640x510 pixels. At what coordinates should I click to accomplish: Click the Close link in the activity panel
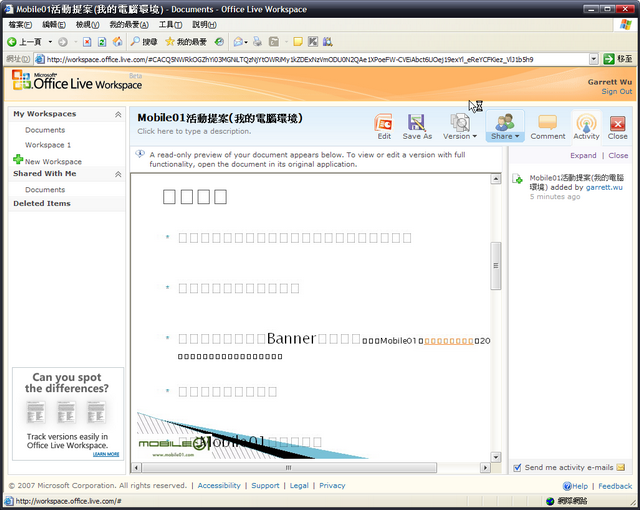(x=618, y=155)
